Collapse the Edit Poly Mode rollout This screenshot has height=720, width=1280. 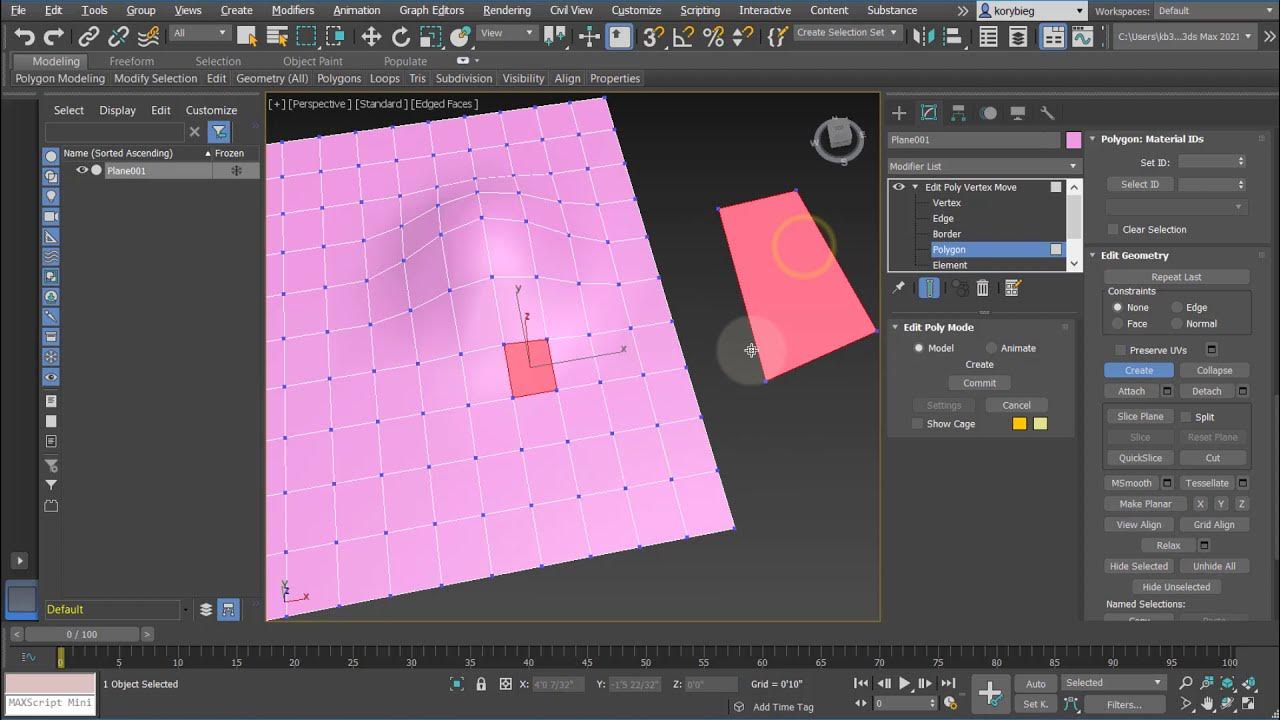(x=938, y=327)
